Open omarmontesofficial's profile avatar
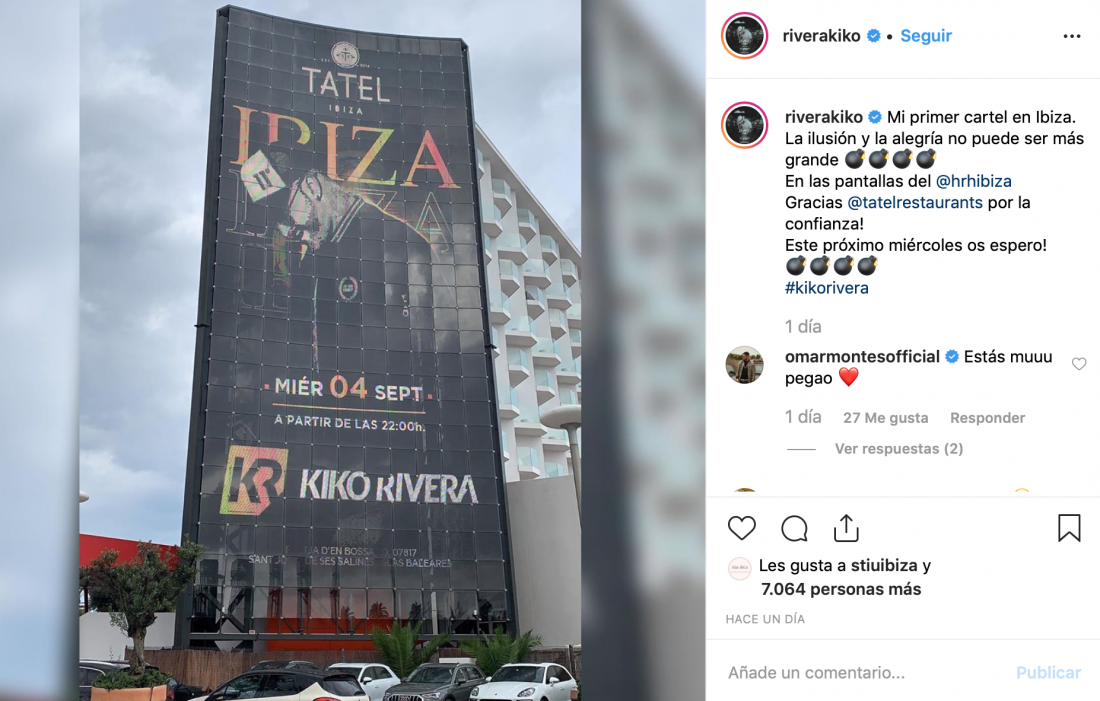 744,365
